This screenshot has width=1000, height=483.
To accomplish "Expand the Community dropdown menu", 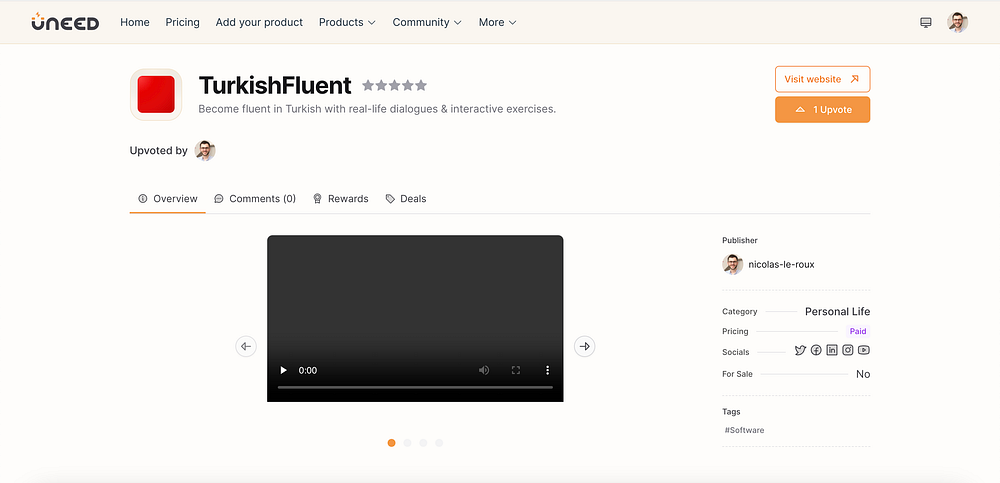I will 427,22.
